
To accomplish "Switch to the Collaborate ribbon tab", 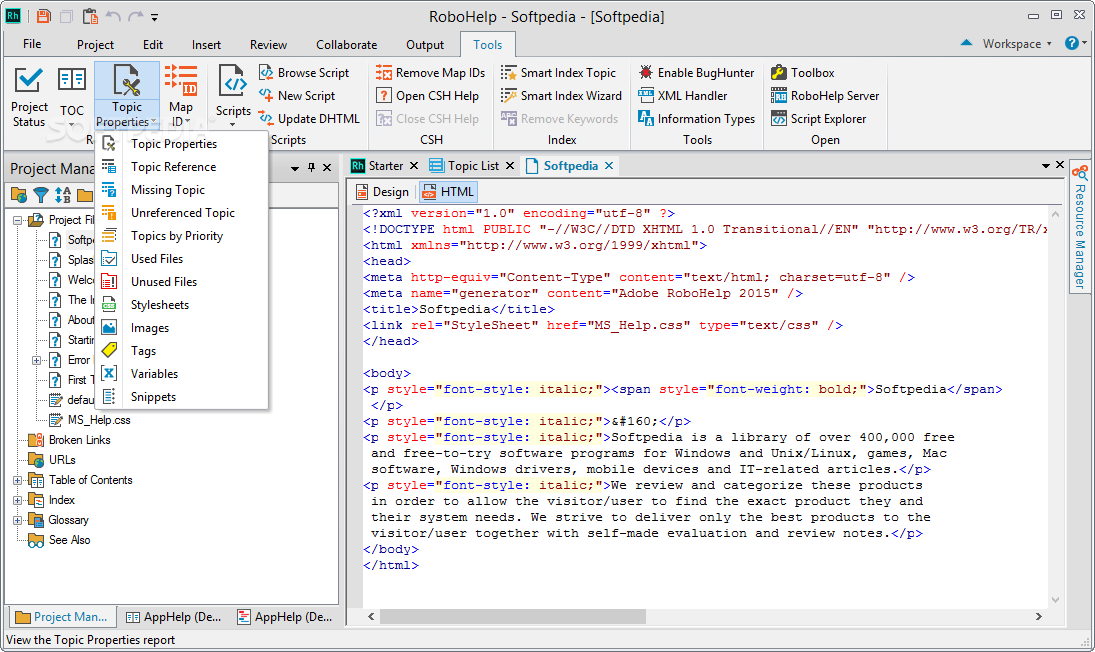I will click(346, 45).
